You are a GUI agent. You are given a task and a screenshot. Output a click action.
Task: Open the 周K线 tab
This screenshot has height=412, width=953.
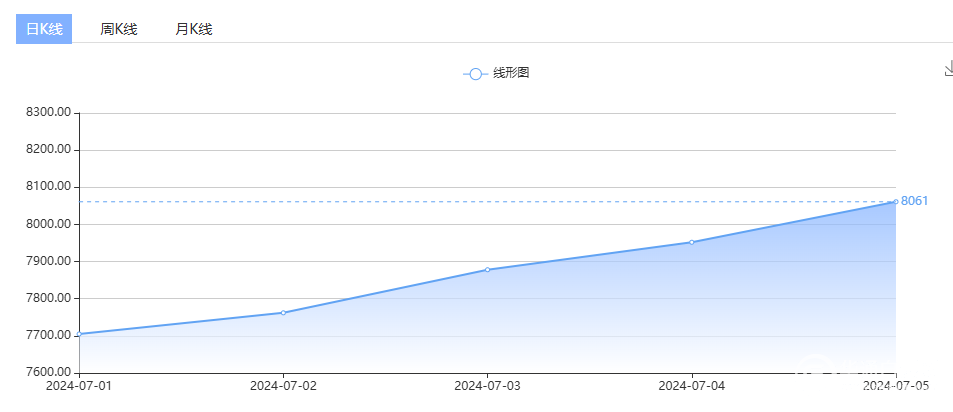pos(119,29)
